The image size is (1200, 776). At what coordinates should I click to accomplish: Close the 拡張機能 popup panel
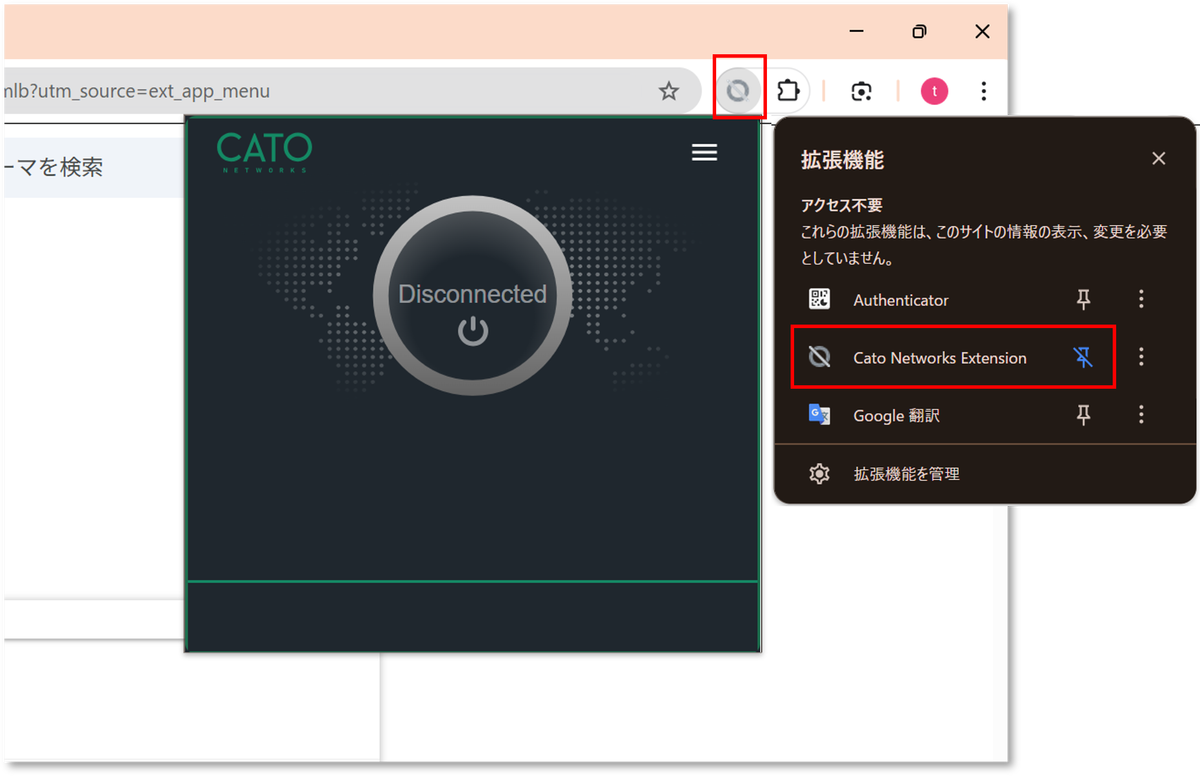pyautogui.click(x=1158, y=159)
